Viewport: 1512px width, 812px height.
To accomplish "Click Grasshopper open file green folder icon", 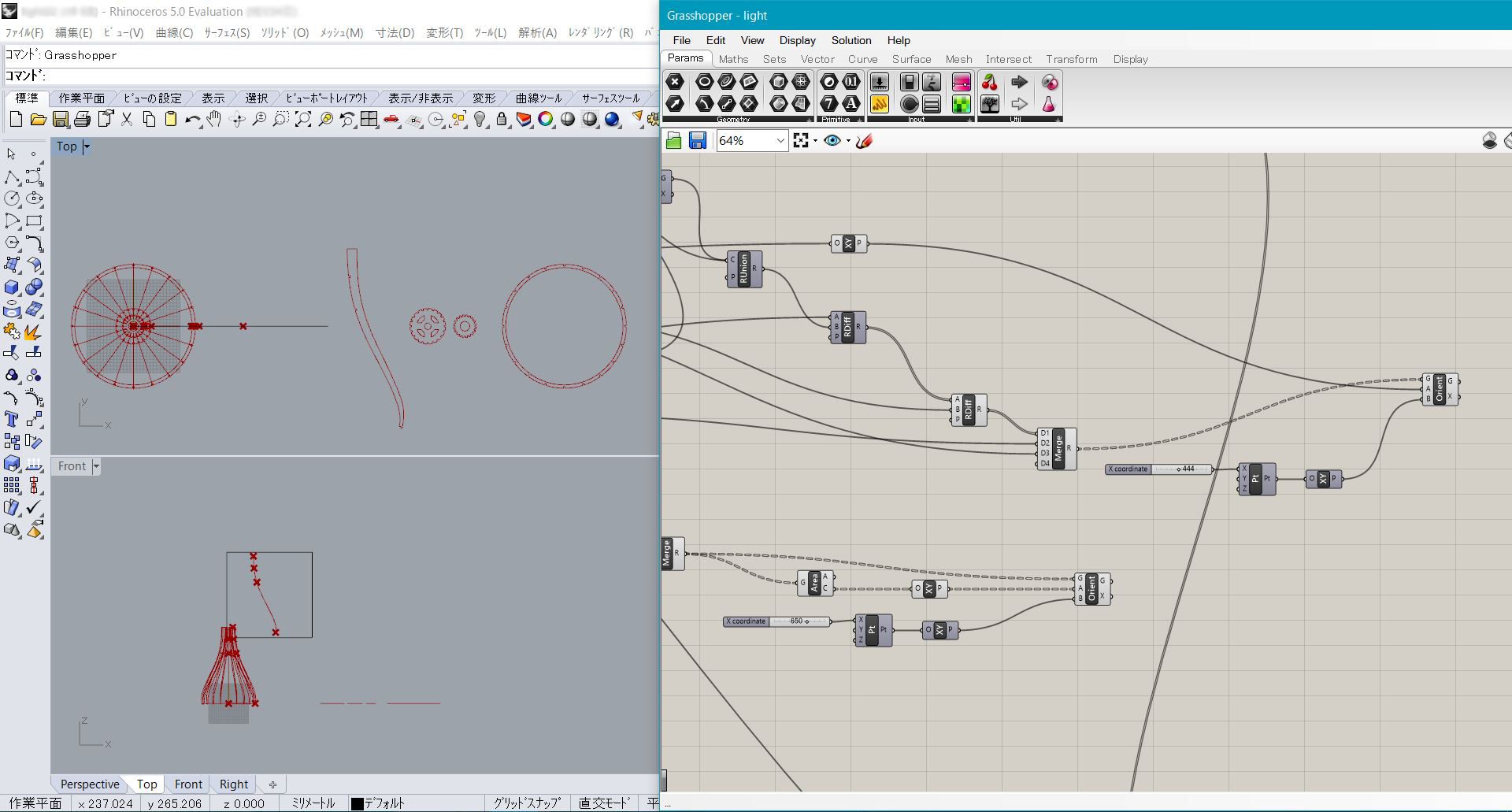I will pyautogui.click(x=673, y=140).
